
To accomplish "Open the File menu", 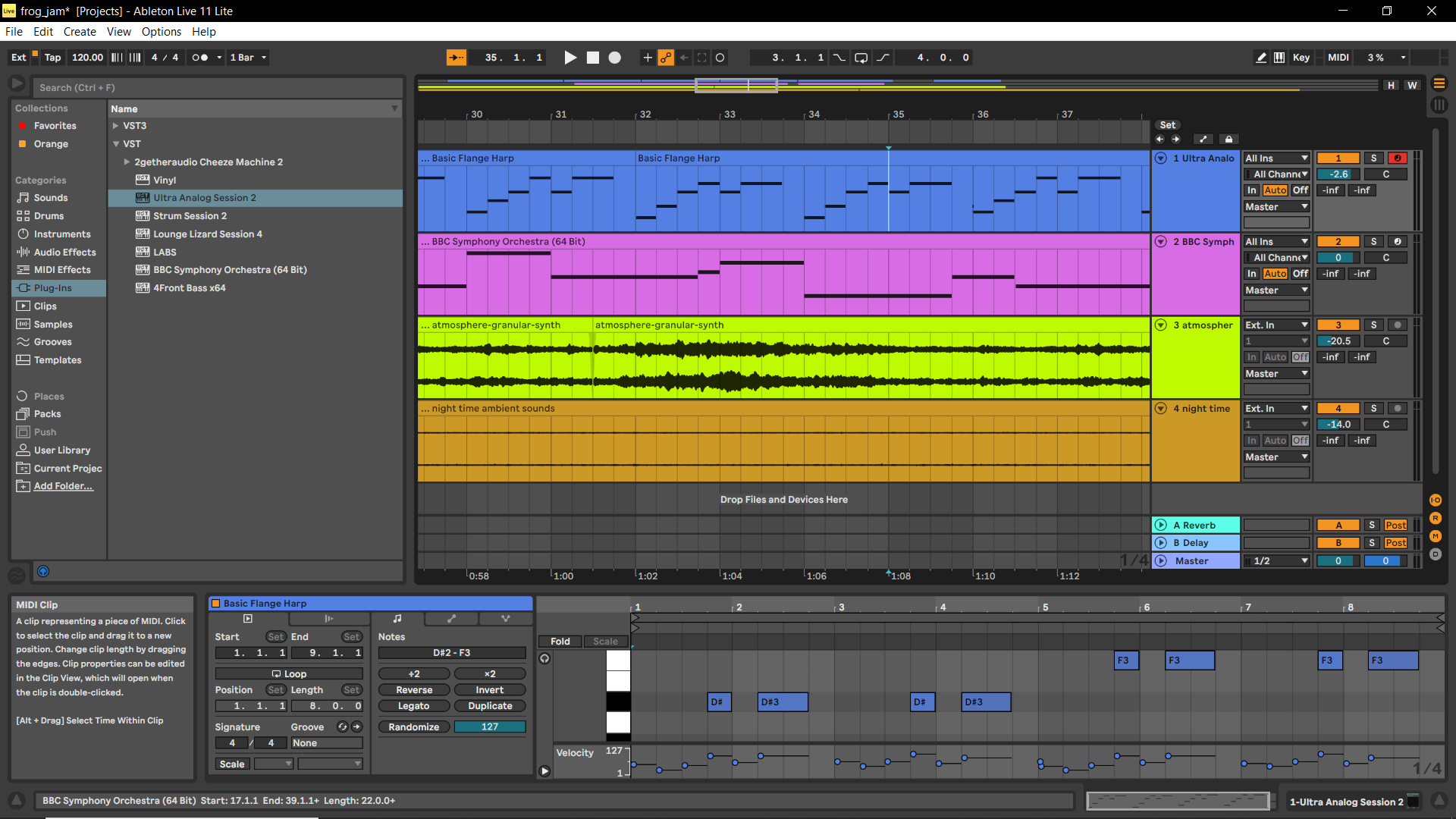I will point(14,32).
